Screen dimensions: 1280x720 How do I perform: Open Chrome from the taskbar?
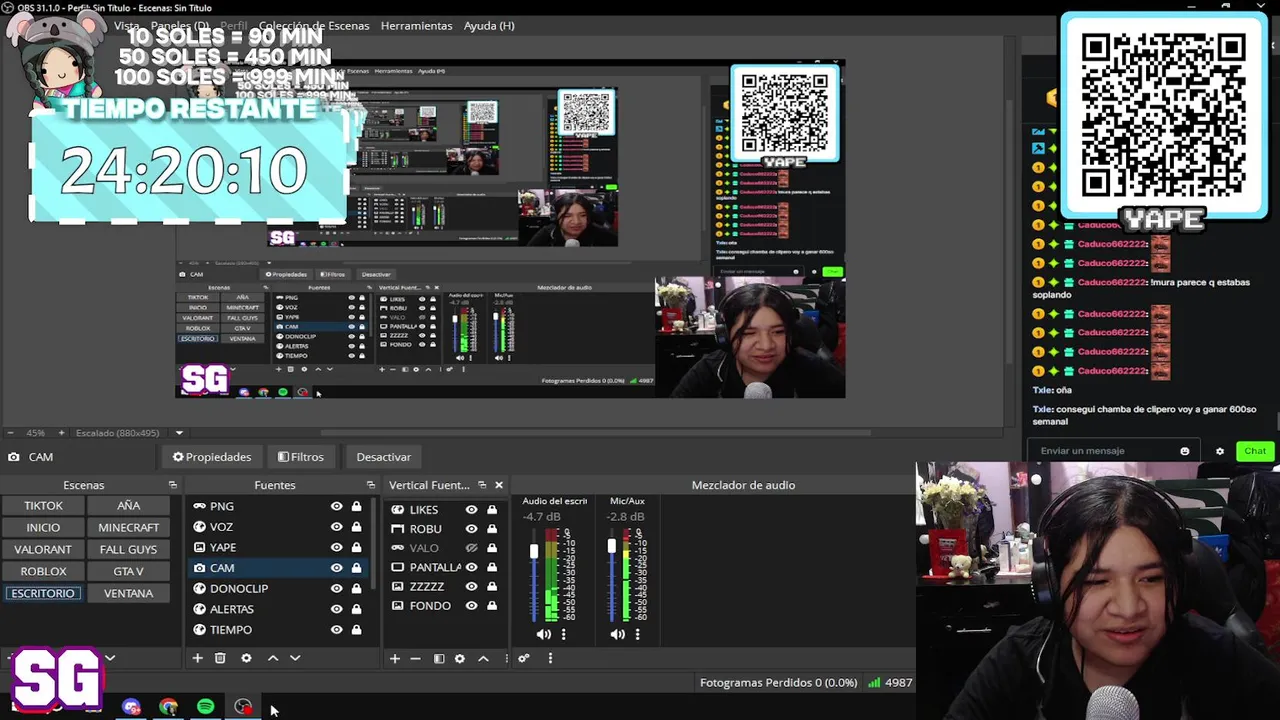point(168,707)
